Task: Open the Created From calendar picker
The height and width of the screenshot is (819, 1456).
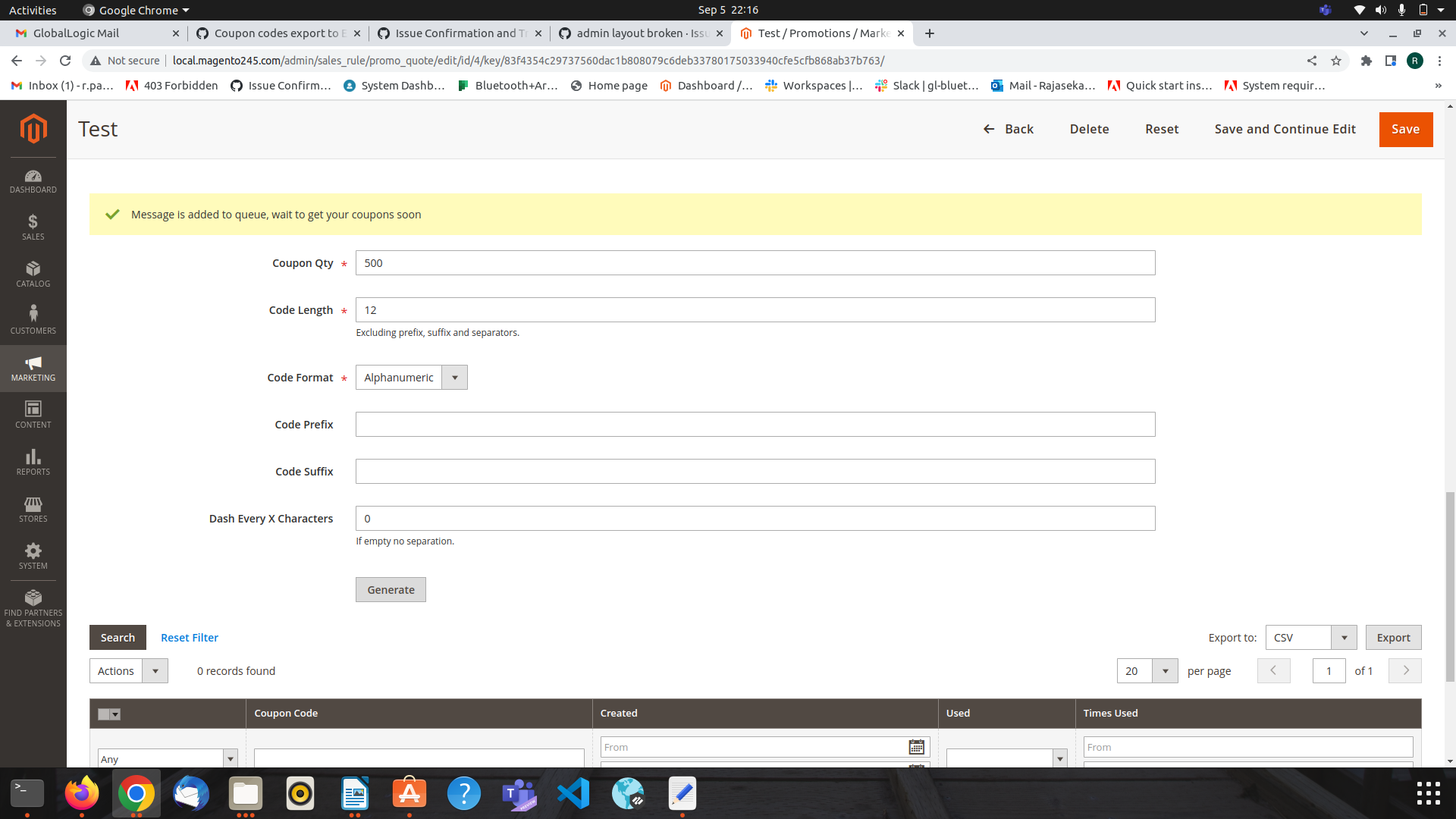Action: pos(916,747)
